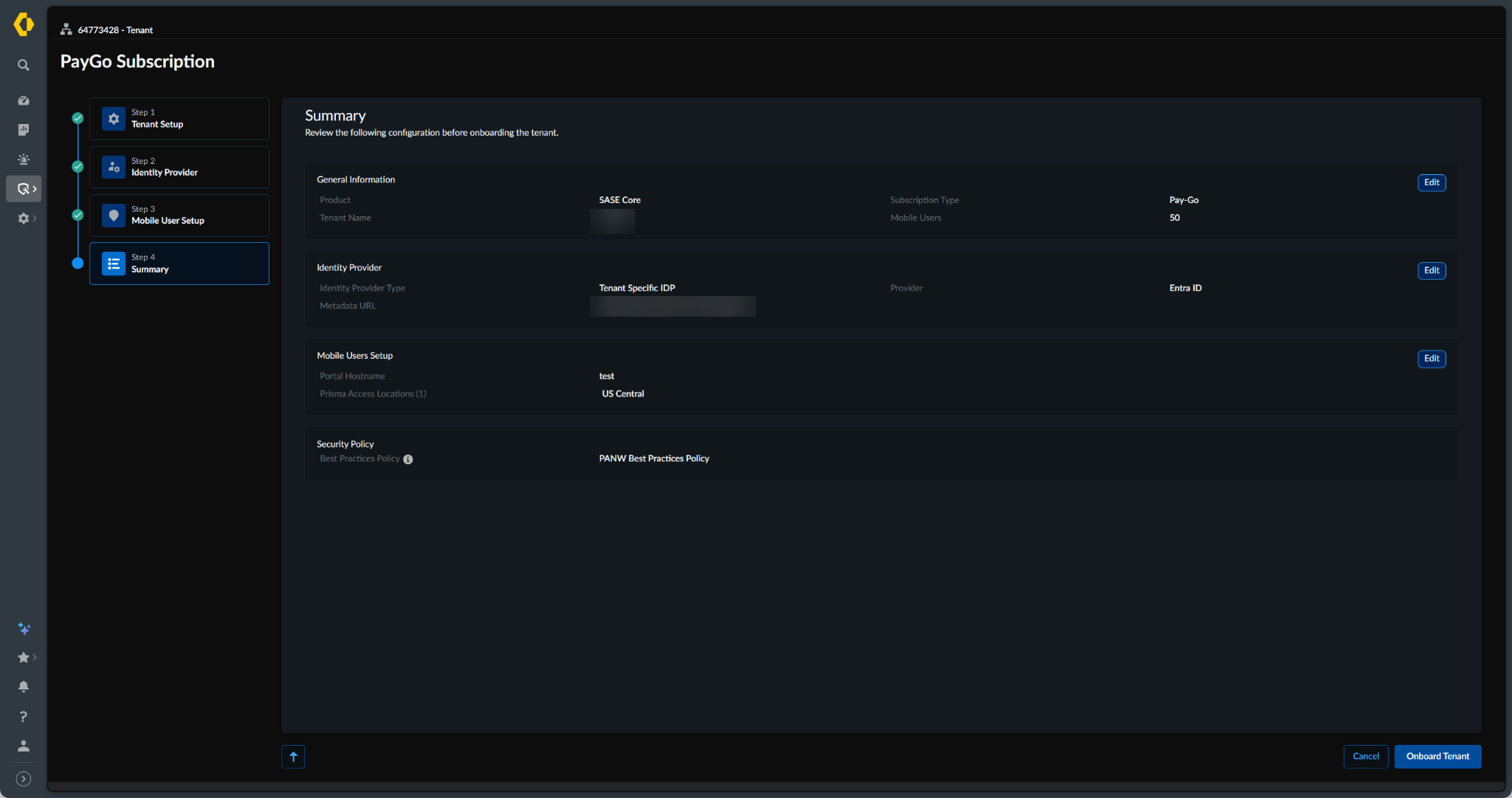Cancel the PayGo subscription wizard
This screenshot has height=798, width=1512.
tap(1366, 757)
